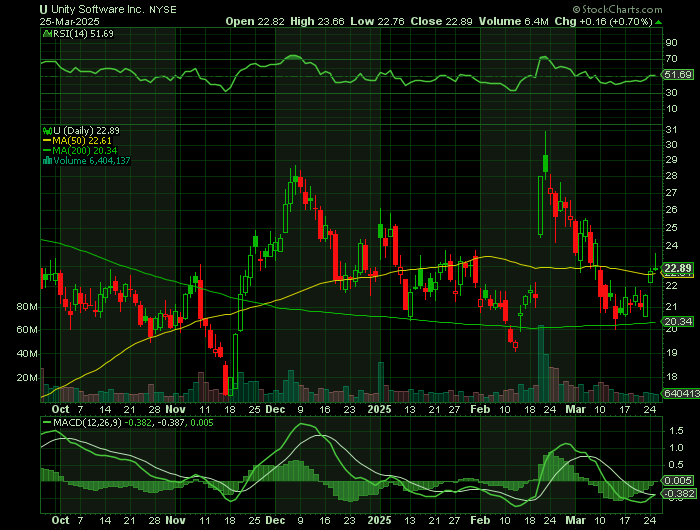The width and height of the screenshot is (700, 530).
Task: Click the 'Chg +0.16 (+0.70%)' text
Action: [604, 21]
